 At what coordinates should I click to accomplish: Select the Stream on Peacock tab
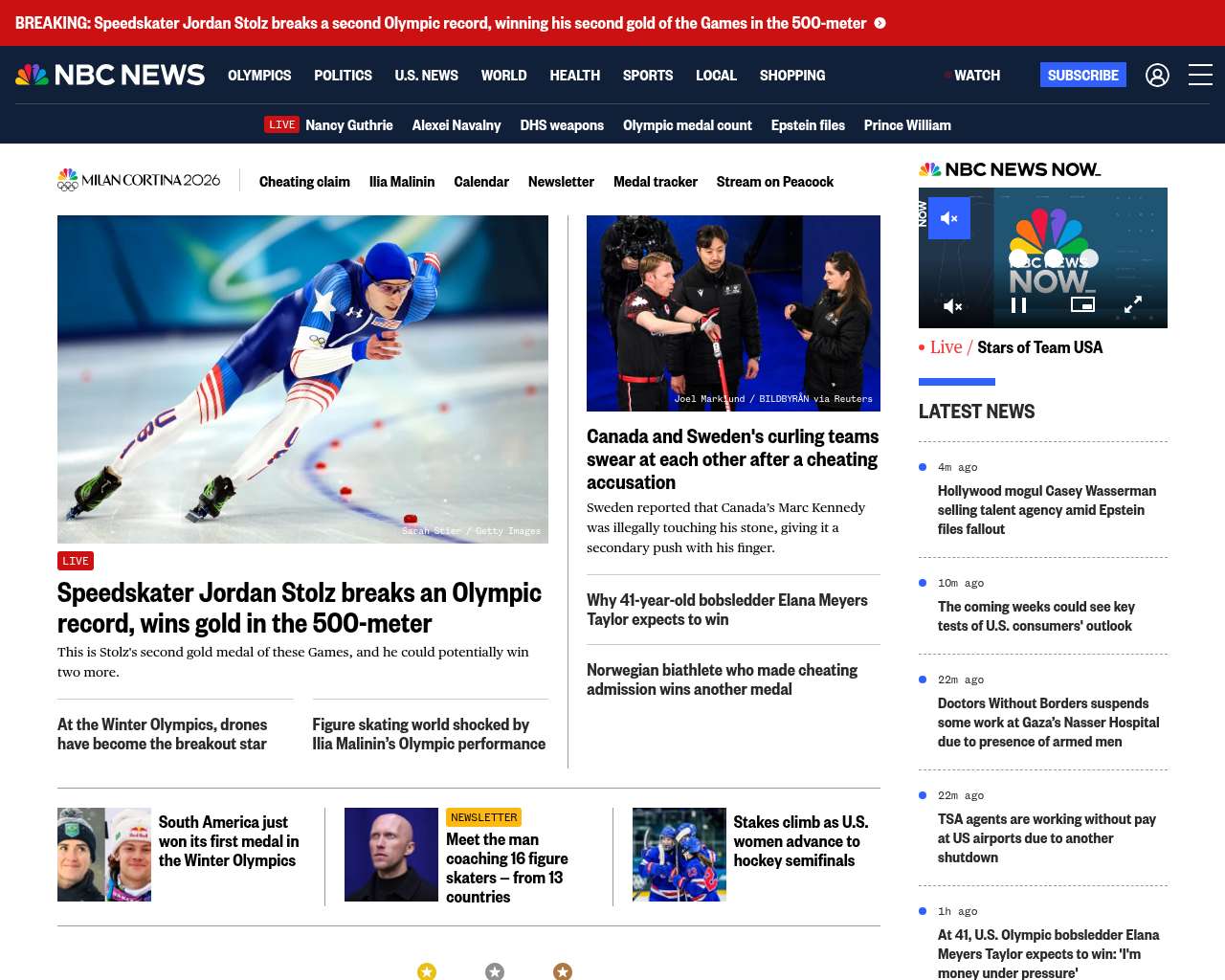pos(775,181)
